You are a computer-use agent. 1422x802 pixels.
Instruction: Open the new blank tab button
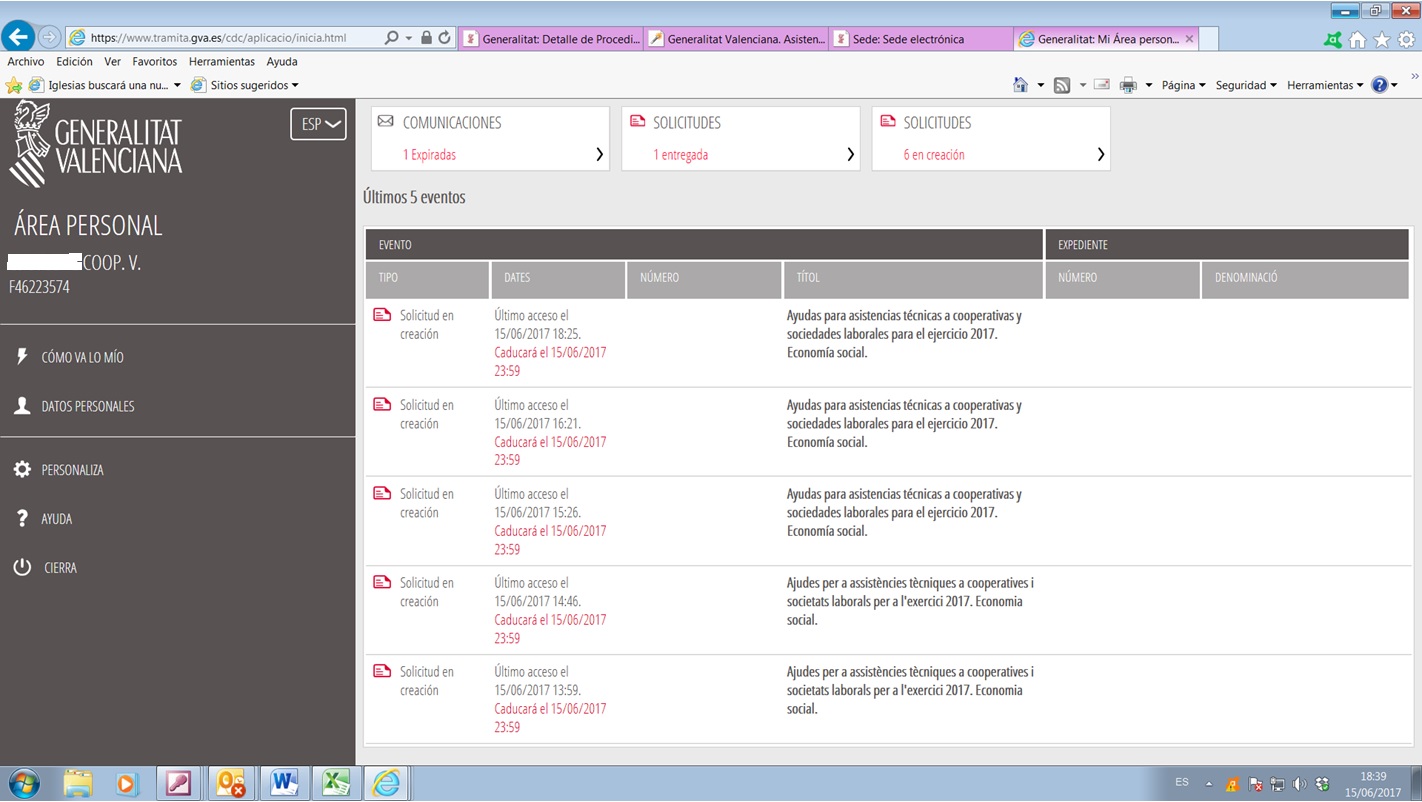1208,39
